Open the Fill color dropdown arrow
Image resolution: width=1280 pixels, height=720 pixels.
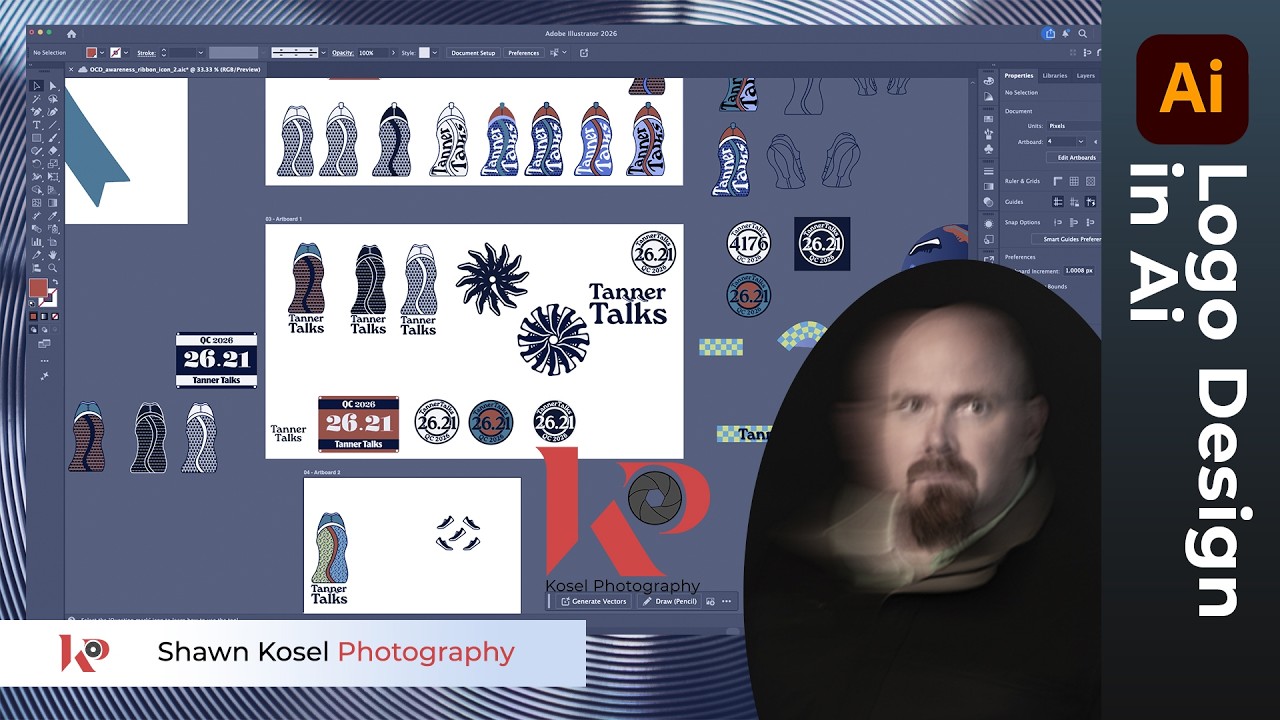coord(103,52)
